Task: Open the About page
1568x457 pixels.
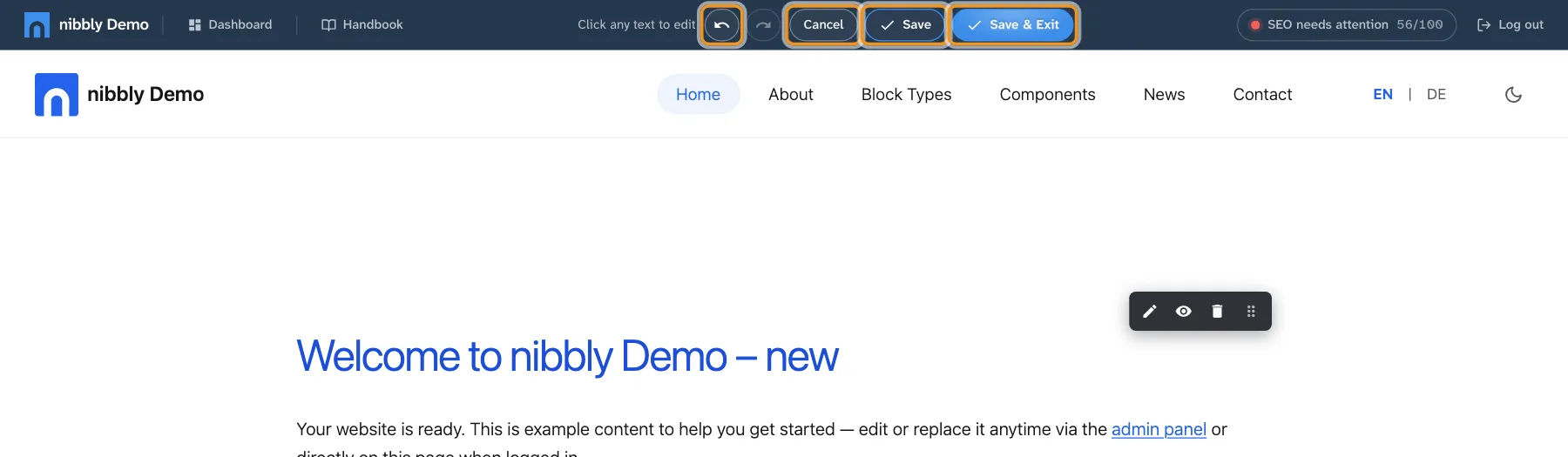Action: point(791,94)
